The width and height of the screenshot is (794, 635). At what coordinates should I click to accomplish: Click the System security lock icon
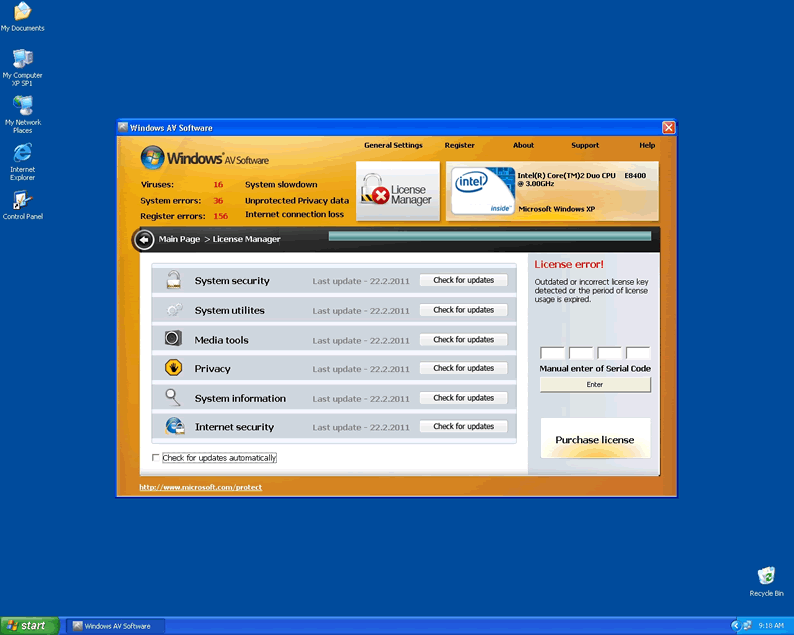point(173,280)
